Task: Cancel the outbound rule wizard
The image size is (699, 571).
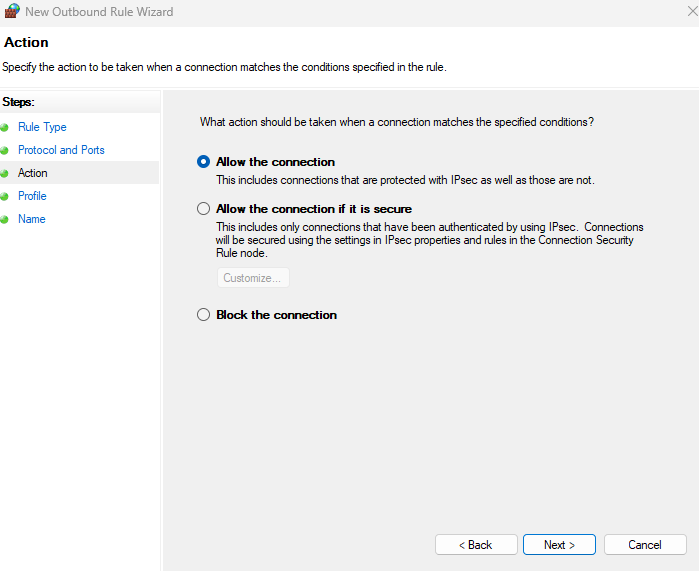Action: pos(645,545)
